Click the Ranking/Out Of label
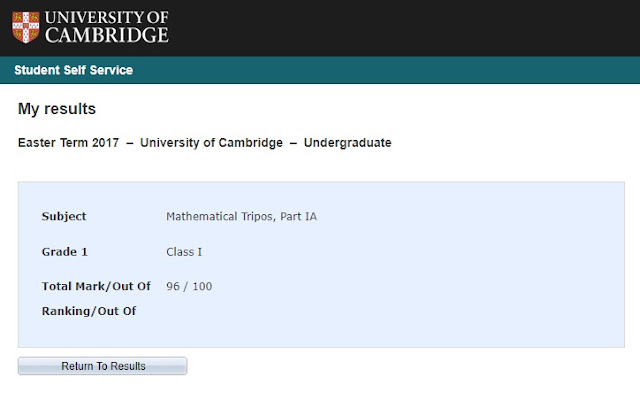 (x=89, y=311)
